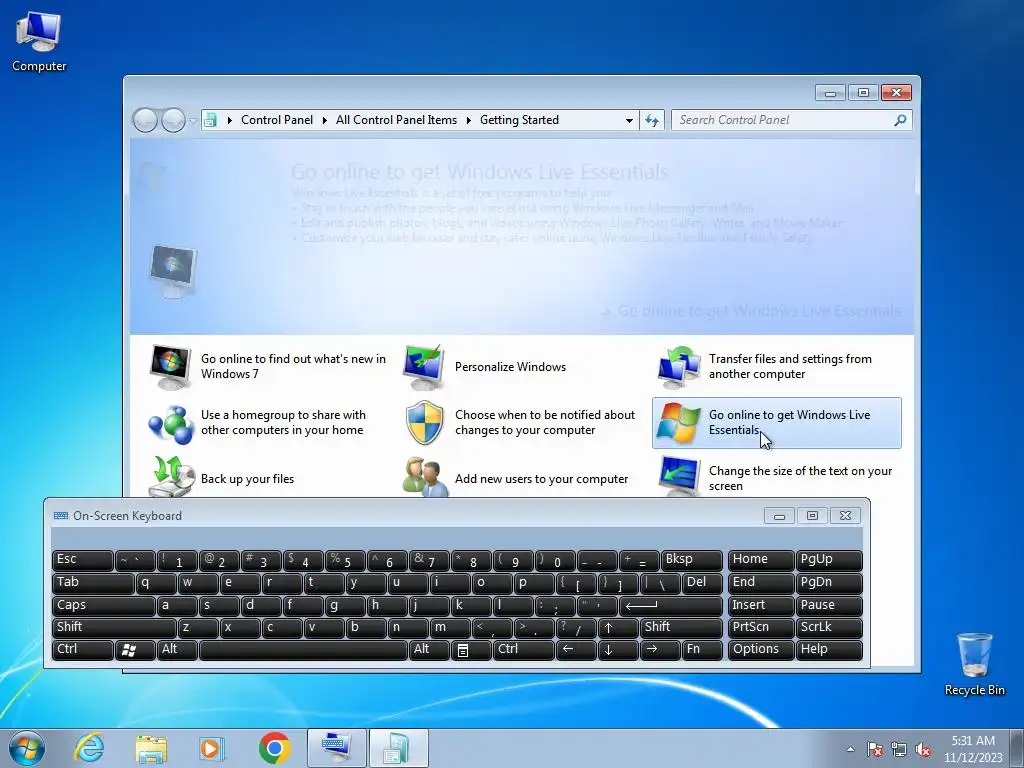Click the Back navigation button
This screenshot has height=768, width=1024.
146,120
